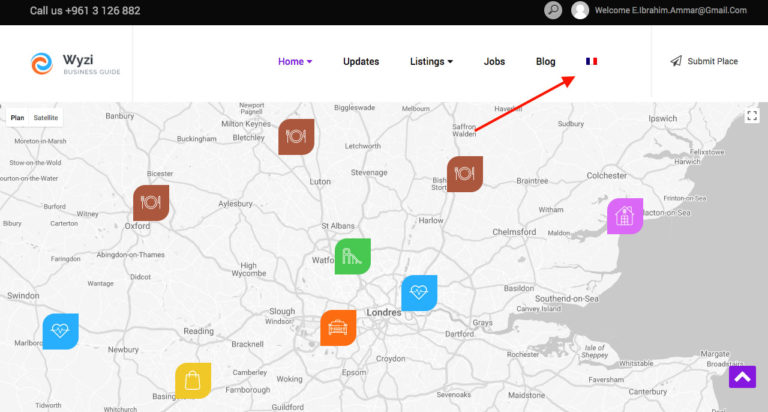Click the purple scroll-to-top arrow button
Screen dimensions: 768x412
coord(742,376)
